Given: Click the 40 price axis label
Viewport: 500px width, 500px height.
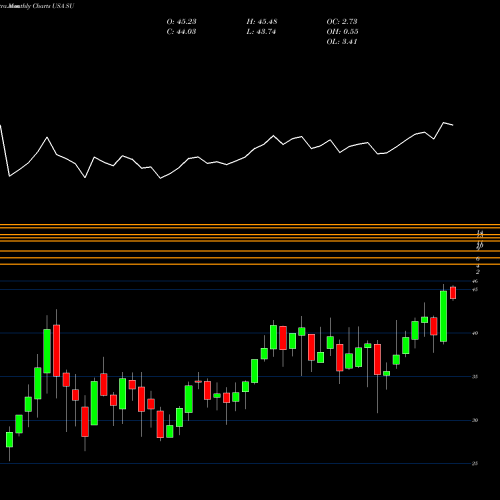Looking at the screenshot, I should (x=475, y=333).
